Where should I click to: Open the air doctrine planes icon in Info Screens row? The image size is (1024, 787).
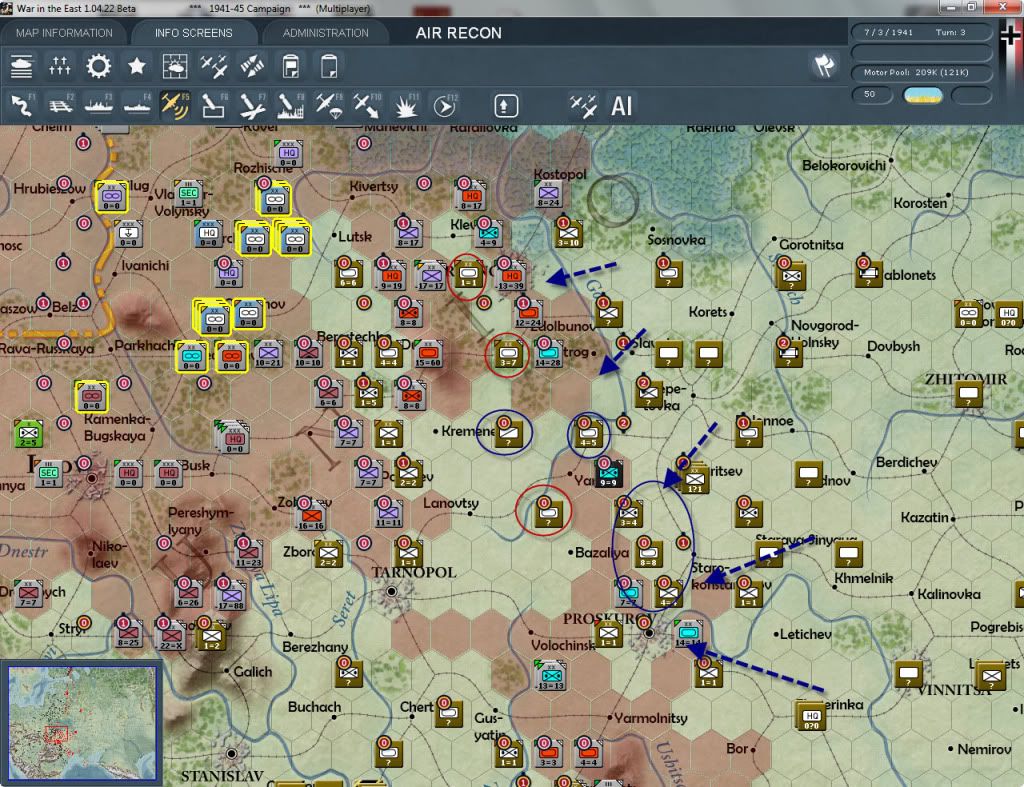pyautogui.click(x=214, y=66)
